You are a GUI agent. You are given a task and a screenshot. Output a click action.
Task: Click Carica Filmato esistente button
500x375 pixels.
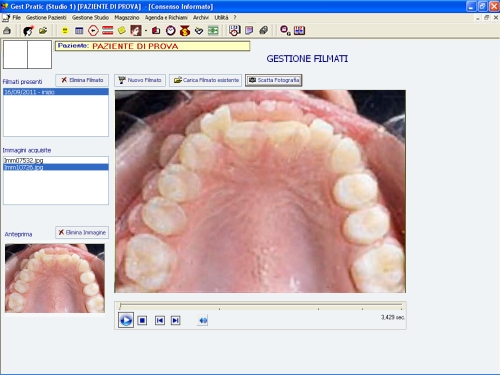205,80
